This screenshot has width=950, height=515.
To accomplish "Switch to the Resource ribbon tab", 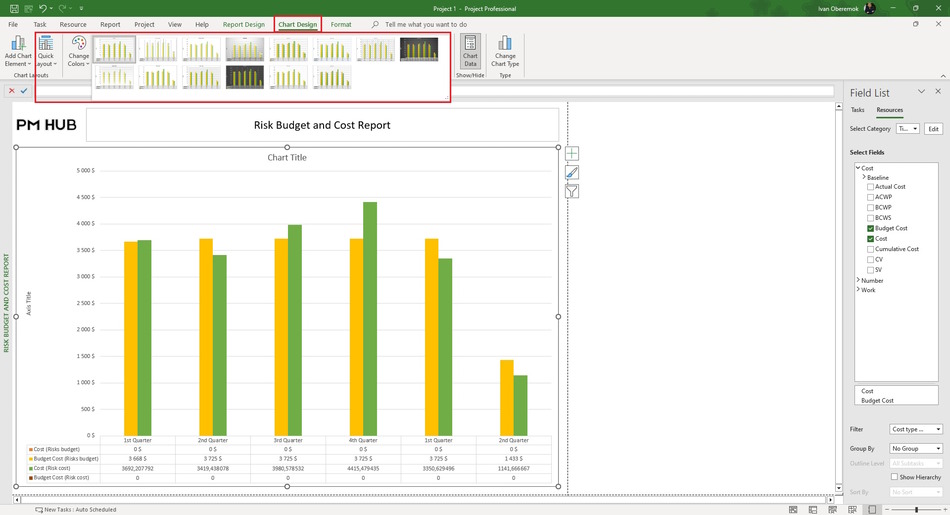I will click(x=73, y=24).
